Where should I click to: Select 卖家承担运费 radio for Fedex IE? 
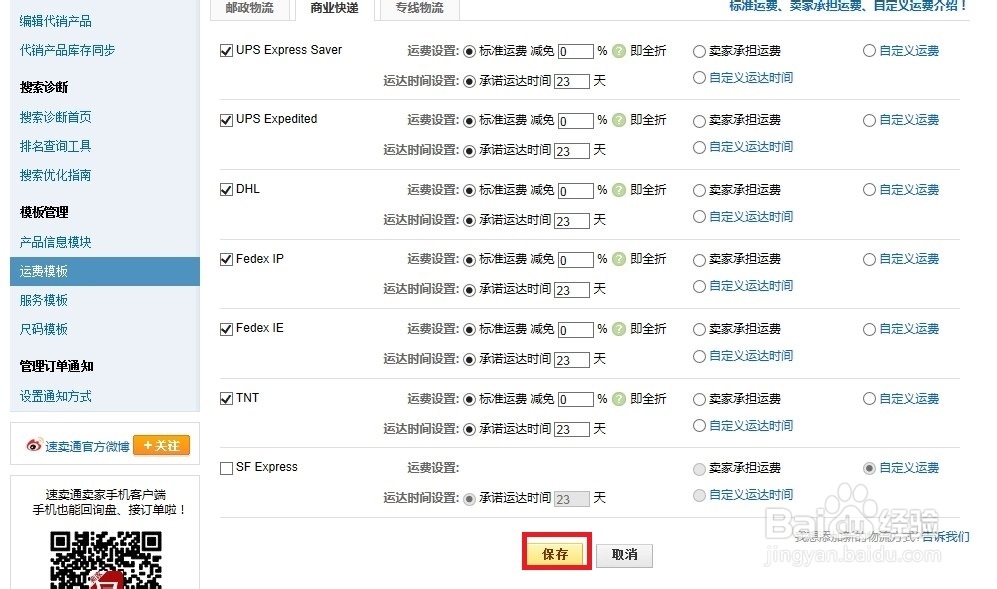click(699, 329)
